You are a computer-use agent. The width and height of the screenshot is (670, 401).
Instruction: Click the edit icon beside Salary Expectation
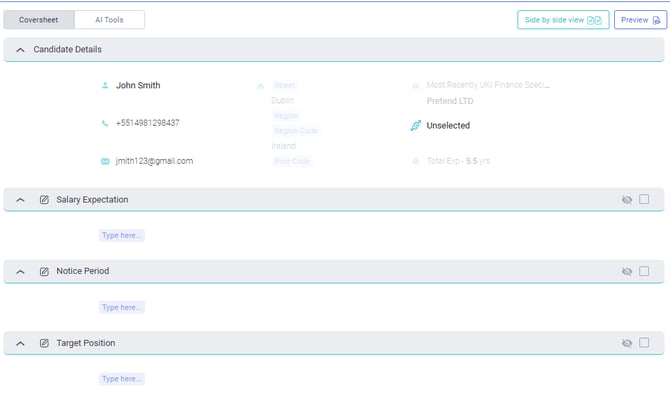pos(44,200)
